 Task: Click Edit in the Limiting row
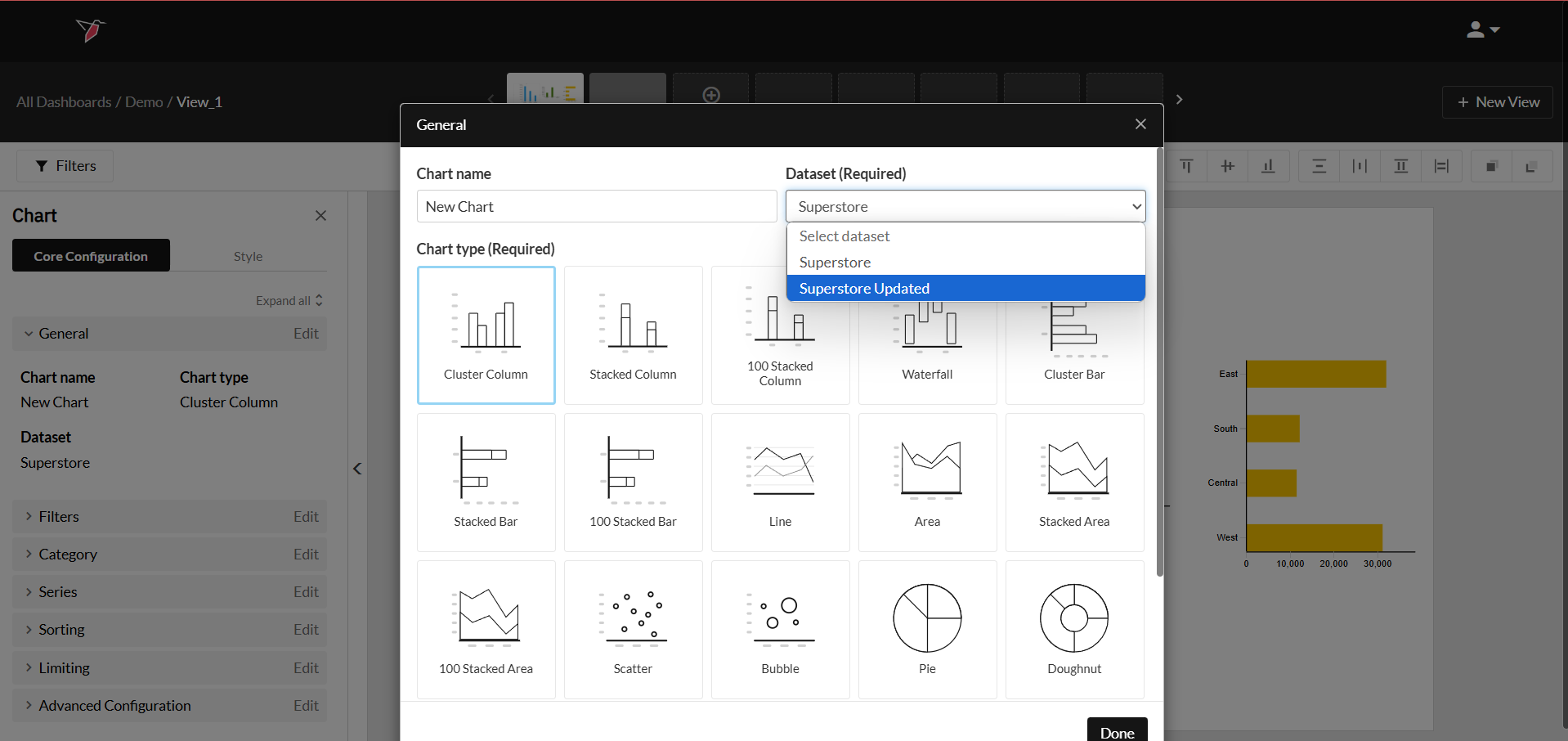[306, 668]
